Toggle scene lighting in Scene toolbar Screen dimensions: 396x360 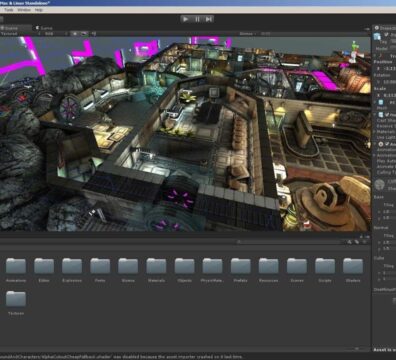click(x=75, y=34)
